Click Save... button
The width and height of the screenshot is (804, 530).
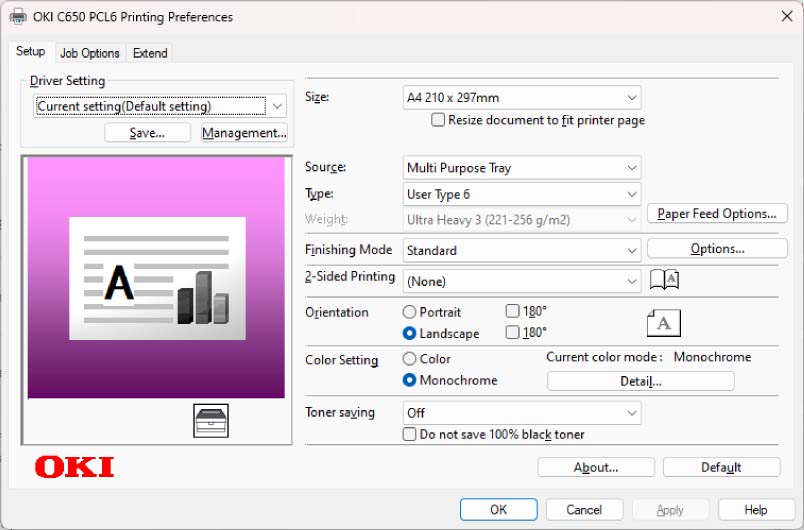click(147, 133)
